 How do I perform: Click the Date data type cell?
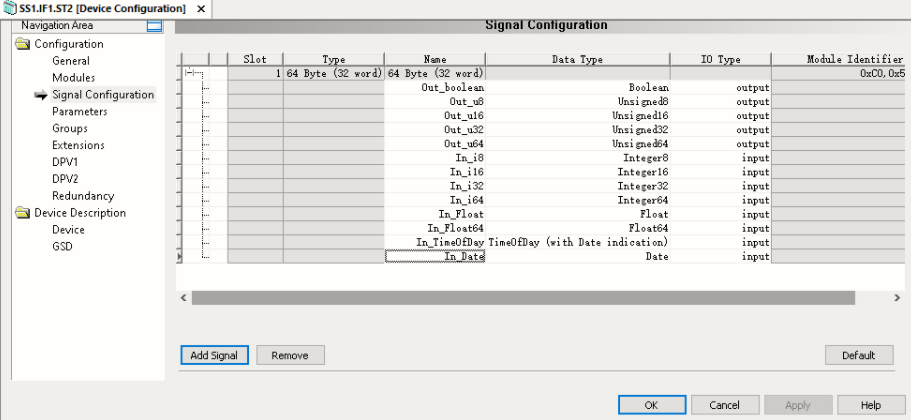tap(578, 256)
